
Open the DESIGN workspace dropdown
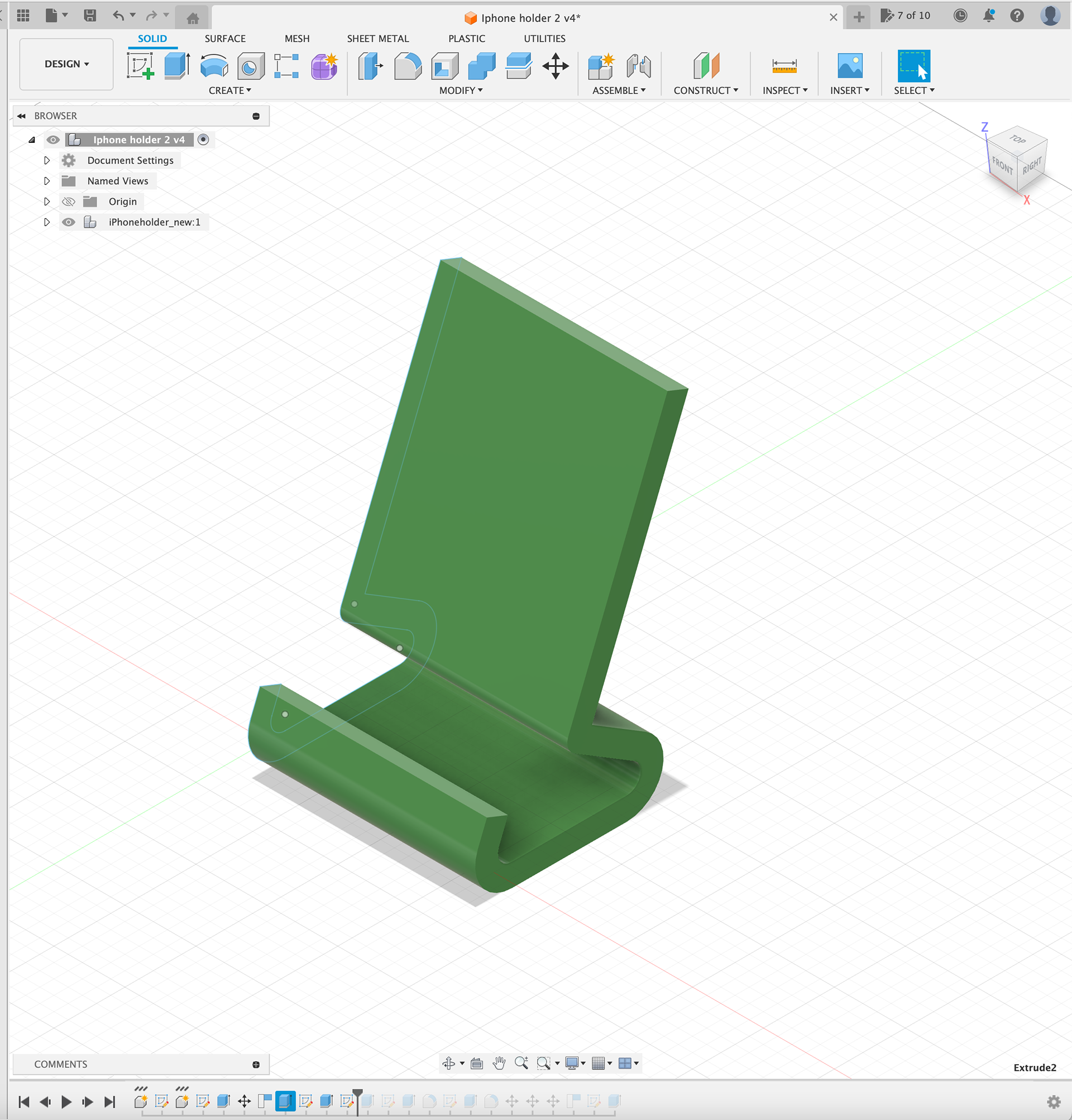[66, 64]
